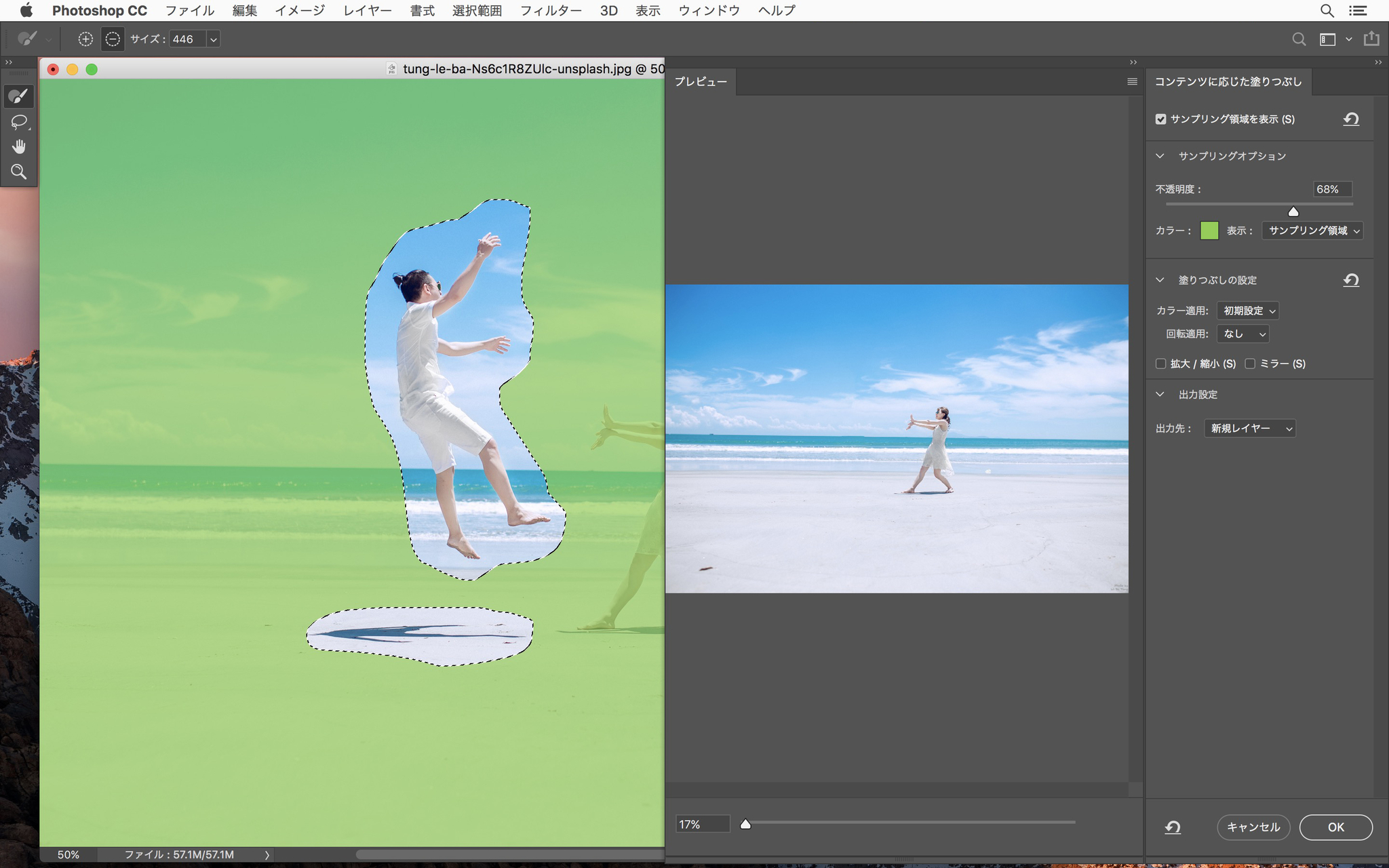The image size is (1389, 868).
Task: Reset sampling area with the top reset icon
Action: (1351, 119)
